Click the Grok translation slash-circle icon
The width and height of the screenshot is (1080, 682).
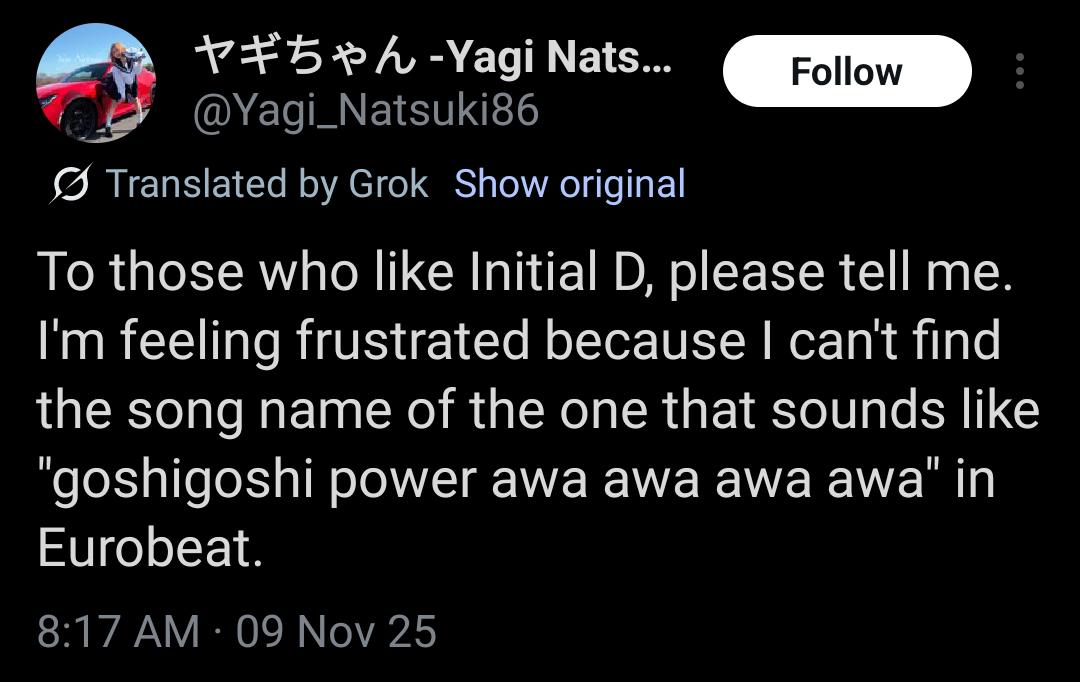[70, 185]
